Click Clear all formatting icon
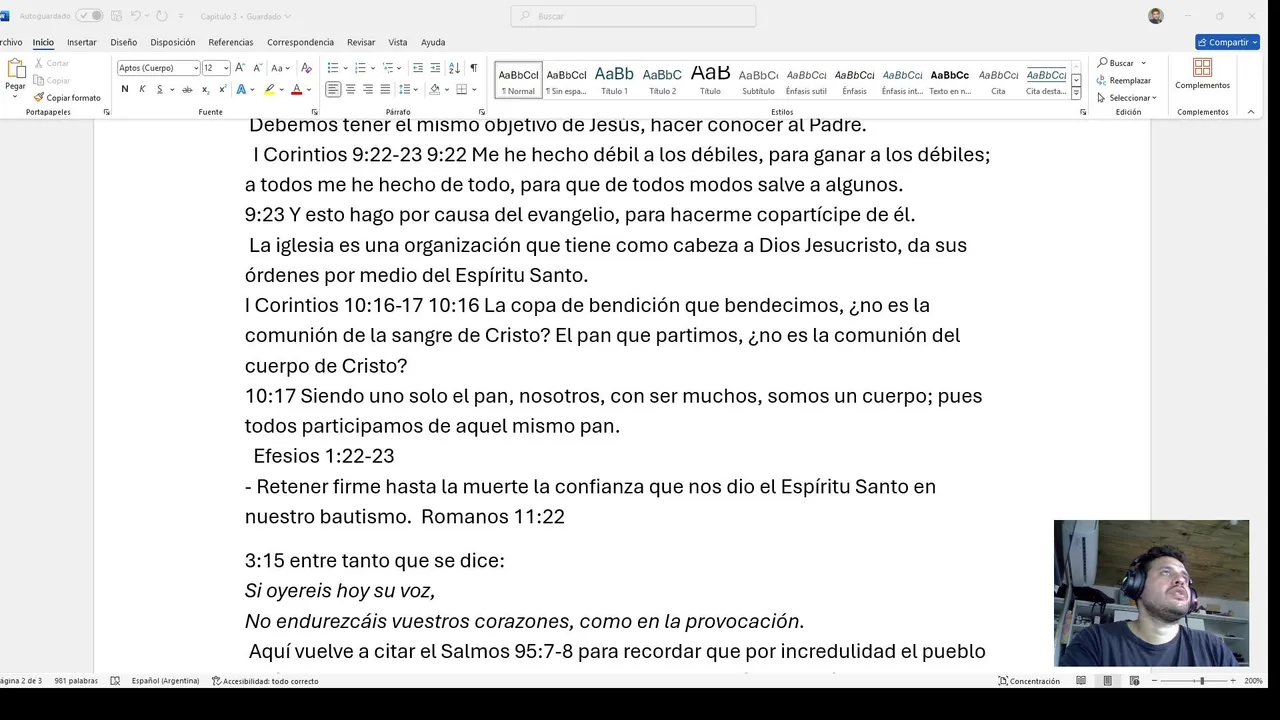Image resolution: width=1280 pixels, height=720 pixels. (306, 68)
